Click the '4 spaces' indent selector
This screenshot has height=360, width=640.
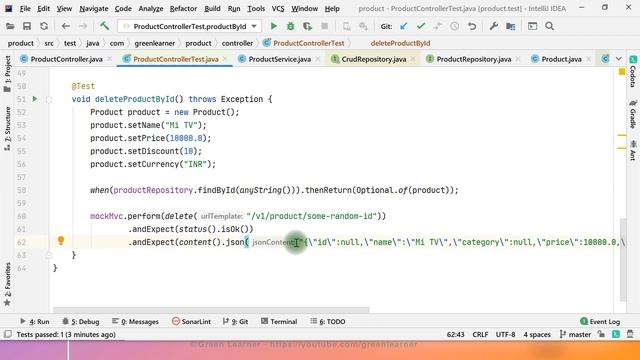[x=537, y=334]
